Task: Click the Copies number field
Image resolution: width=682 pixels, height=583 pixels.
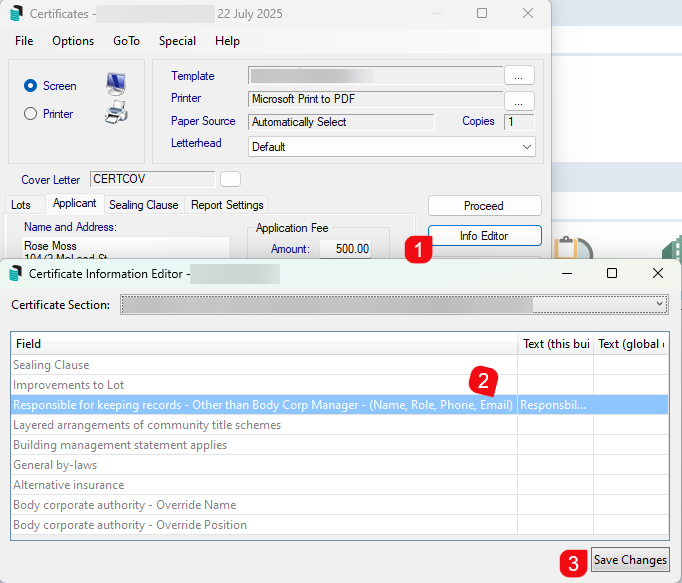Action: point(519,122)
